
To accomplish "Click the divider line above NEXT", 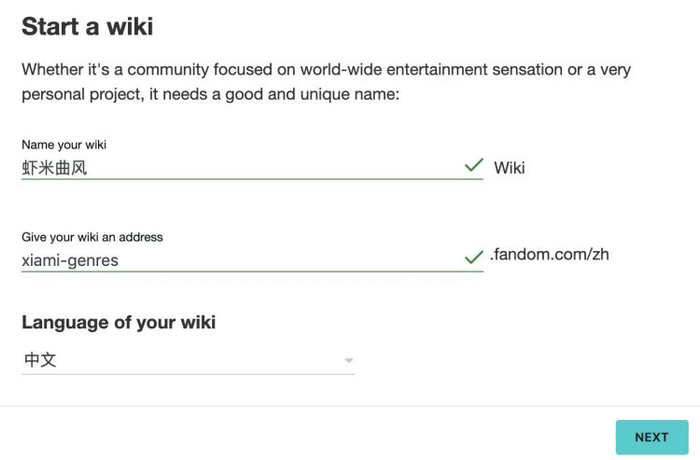I will point(350,406).
